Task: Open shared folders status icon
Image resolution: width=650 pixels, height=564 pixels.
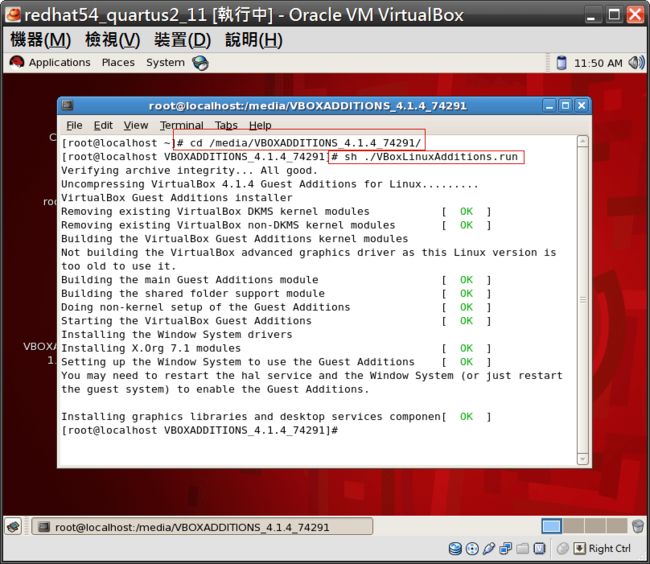Action: pos(522,548)
